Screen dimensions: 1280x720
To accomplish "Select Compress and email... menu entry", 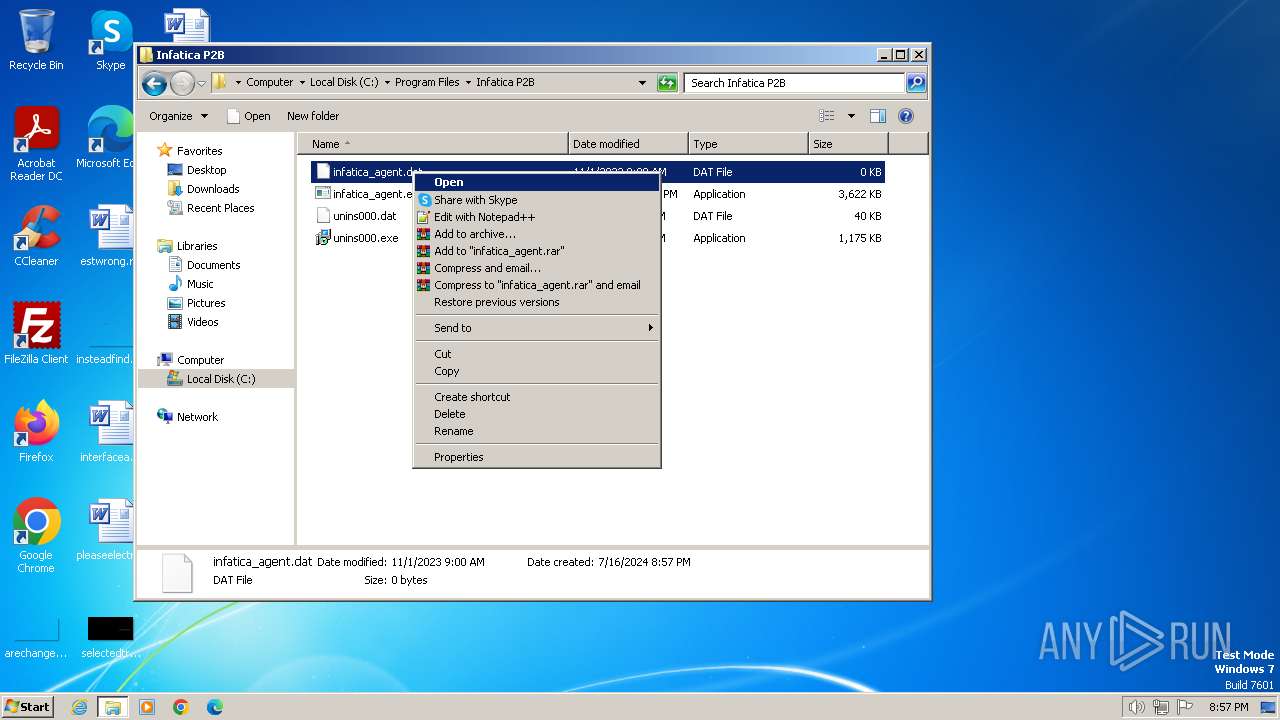I will click(537, 268).
